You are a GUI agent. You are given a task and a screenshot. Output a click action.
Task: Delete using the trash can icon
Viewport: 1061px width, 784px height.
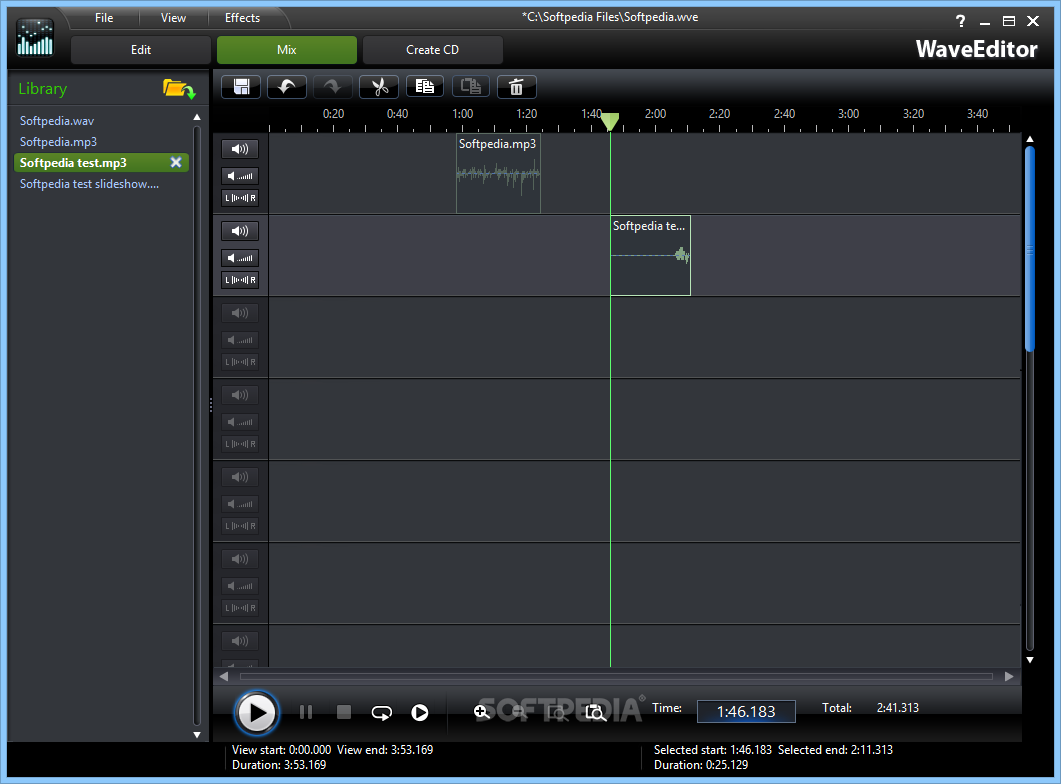pos(517,87)
